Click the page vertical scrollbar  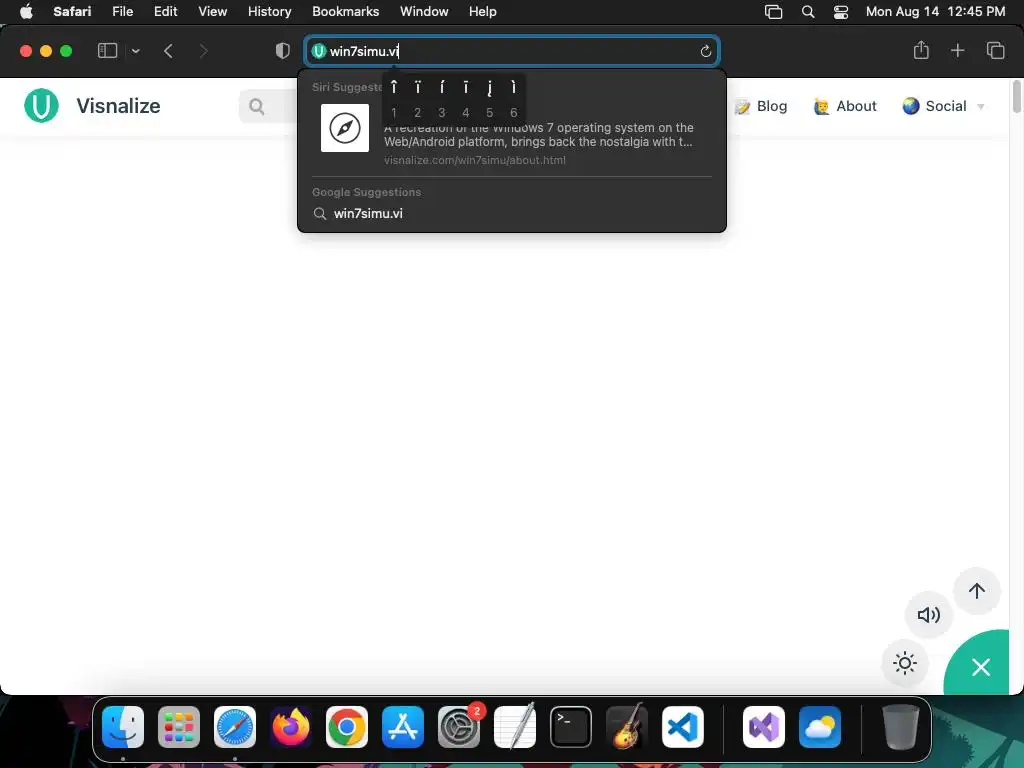click(1016, 96)
